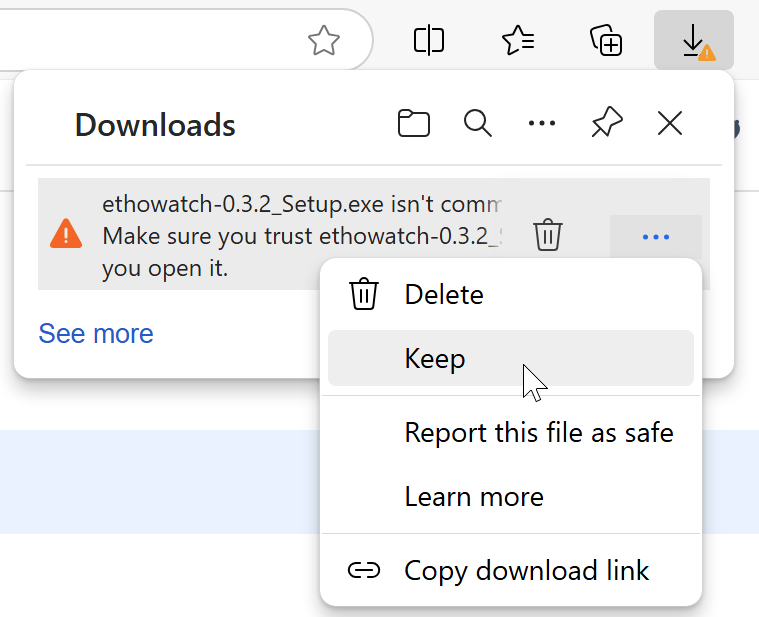This screenshot has width=759, height=617.
Task: Open the Collections panel
Action: (x=606, y=40)
